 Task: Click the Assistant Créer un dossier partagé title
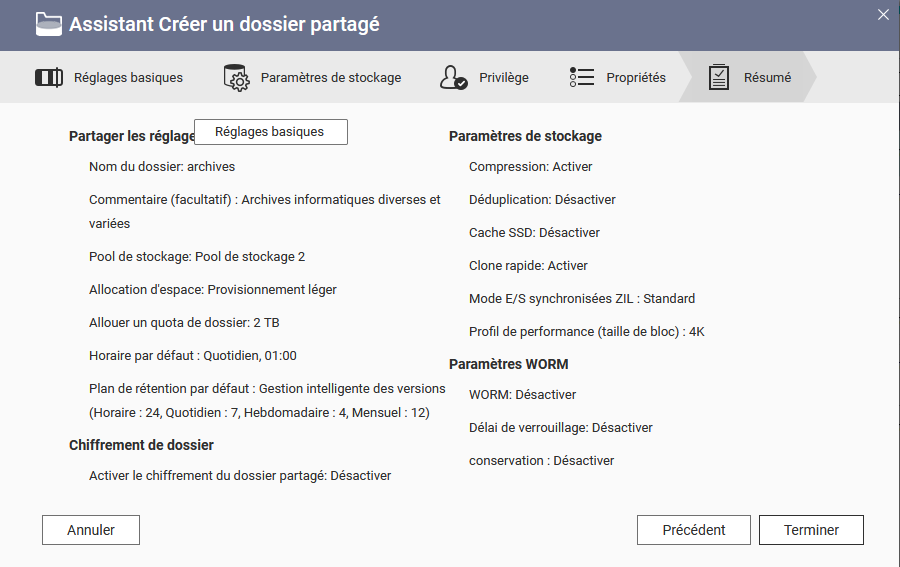(x=224, y=24)
